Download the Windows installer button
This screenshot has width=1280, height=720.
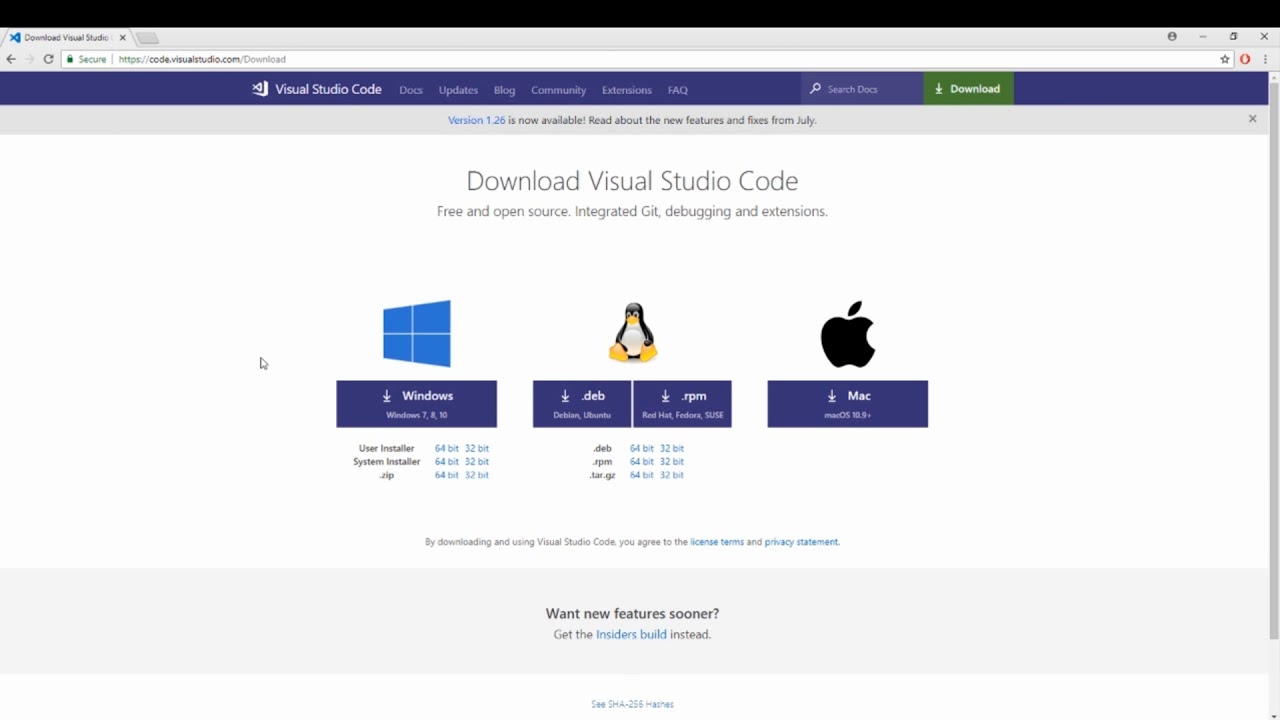[416, 404]
